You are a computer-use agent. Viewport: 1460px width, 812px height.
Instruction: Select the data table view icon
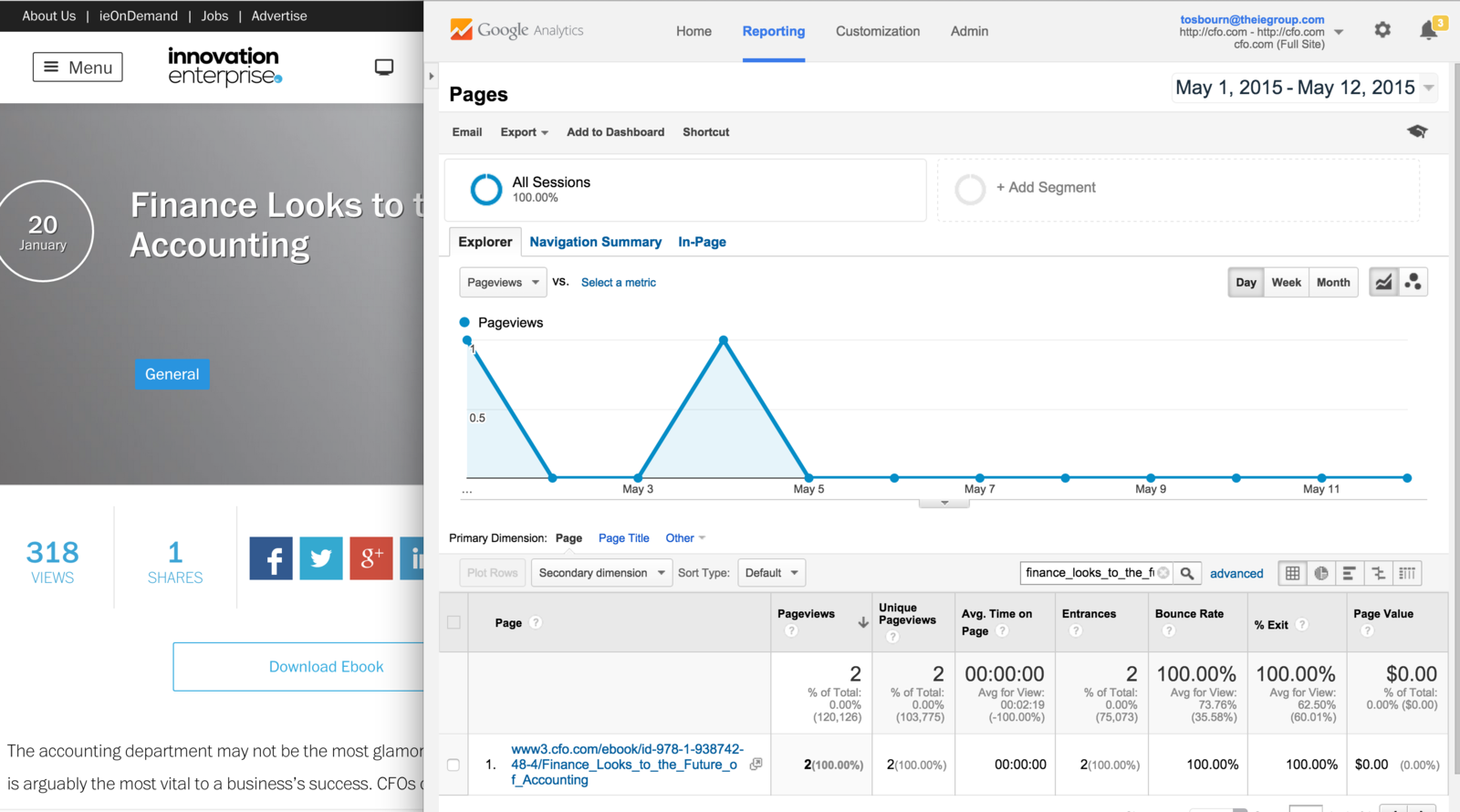point(1293,573)
